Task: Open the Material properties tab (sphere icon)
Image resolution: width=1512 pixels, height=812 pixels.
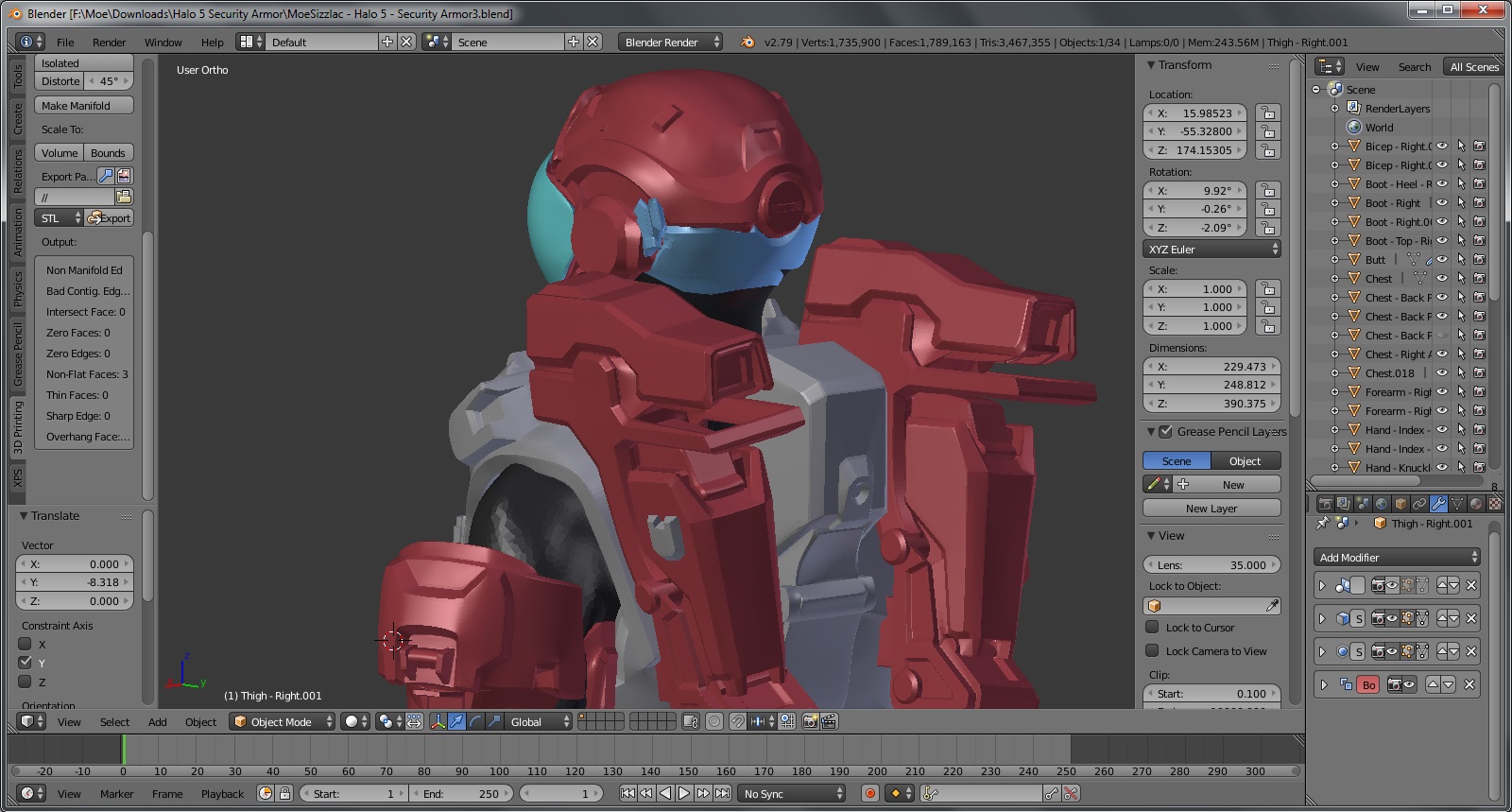Action: pos(1476,504)
